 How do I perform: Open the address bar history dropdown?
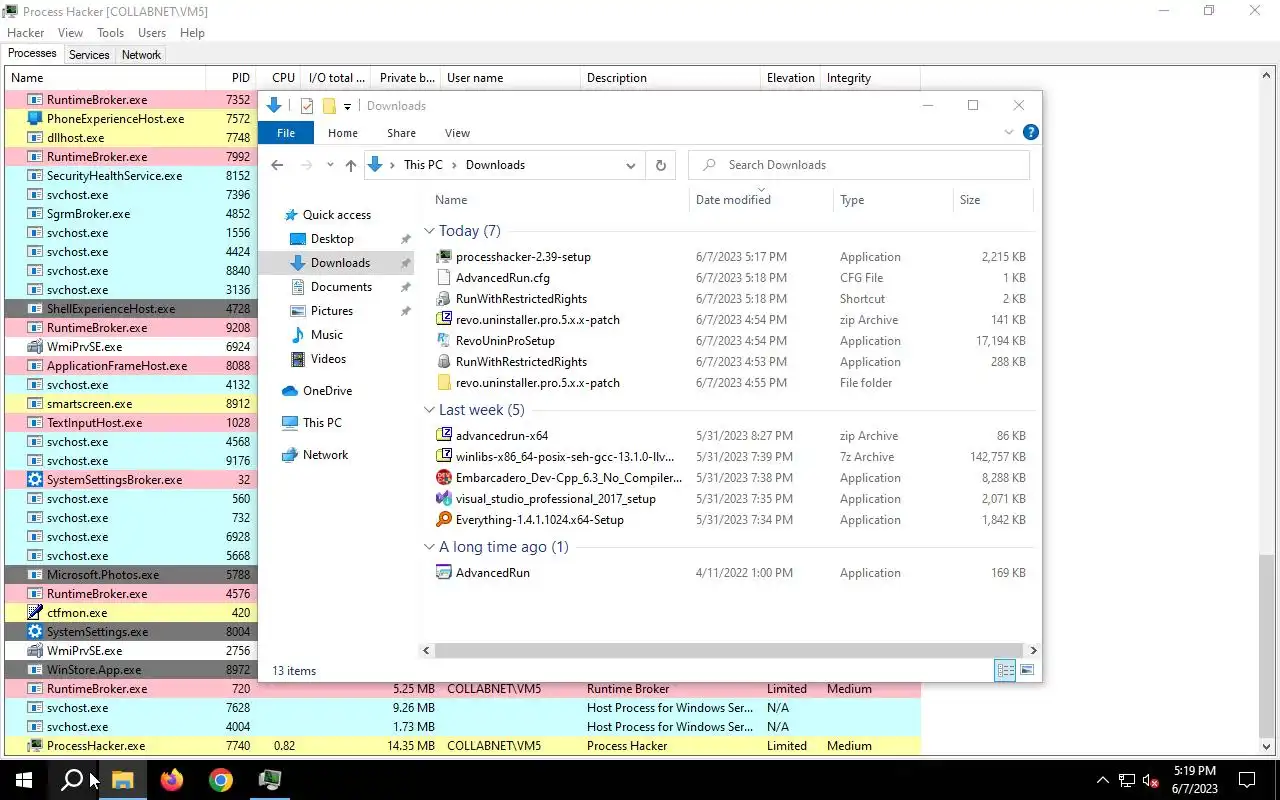pyautogui.click(x=631, y=165)
